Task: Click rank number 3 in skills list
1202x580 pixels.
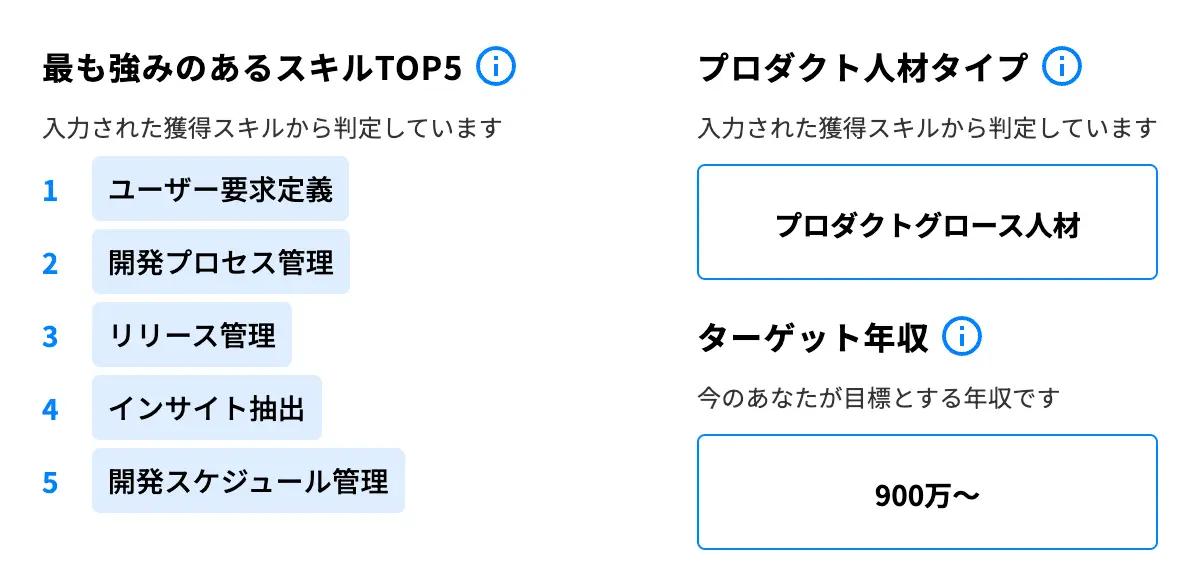Action: coord(50,336)
